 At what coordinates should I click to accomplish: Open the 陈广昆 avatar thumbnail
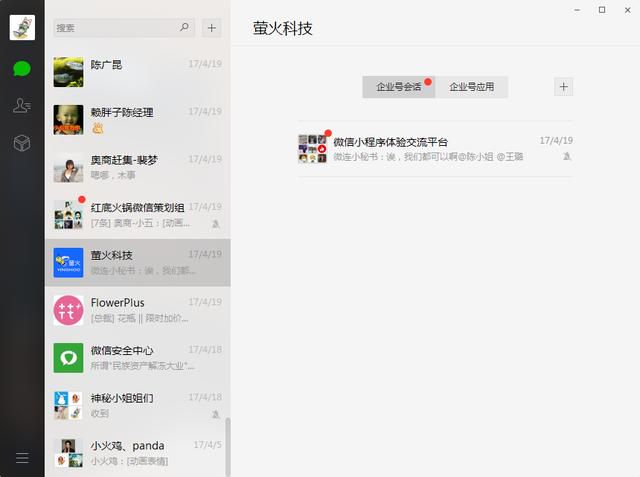[x=69, y=72]
